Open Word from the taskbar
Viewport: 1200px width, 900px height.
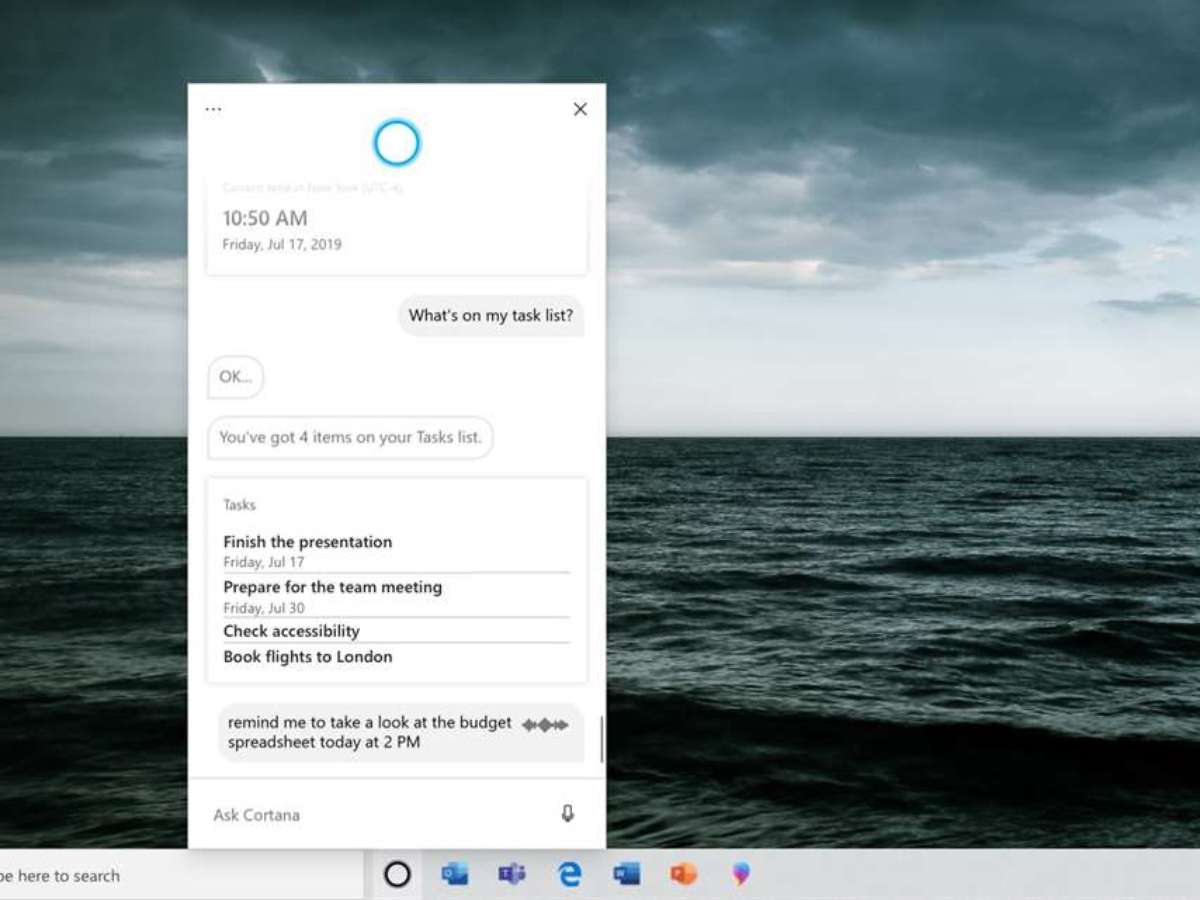pyautogui.click(x=627, y=875)
